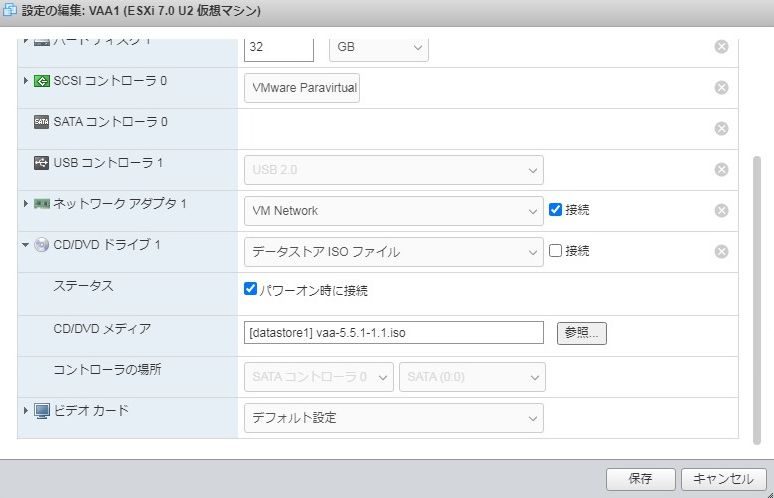This screenshot has height=498, width=774.
Task: Click the VM icon in the dialog title
Action: [10, 10]
